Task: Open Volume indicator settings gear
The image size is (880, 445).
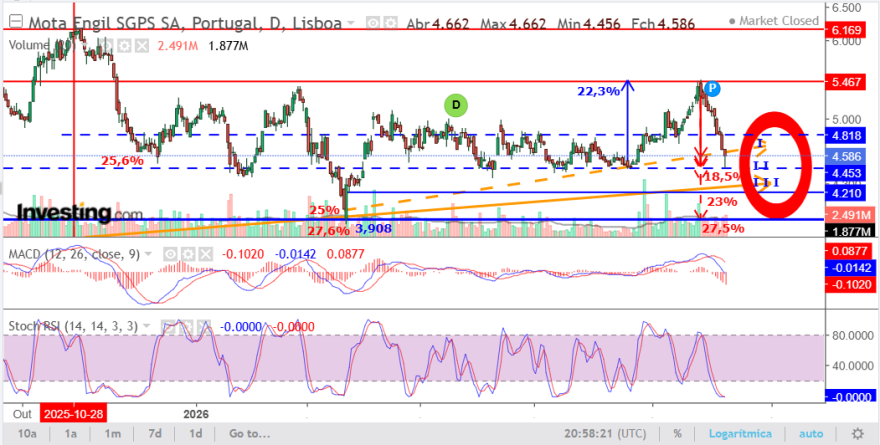Action: click(x=125, y=45)
